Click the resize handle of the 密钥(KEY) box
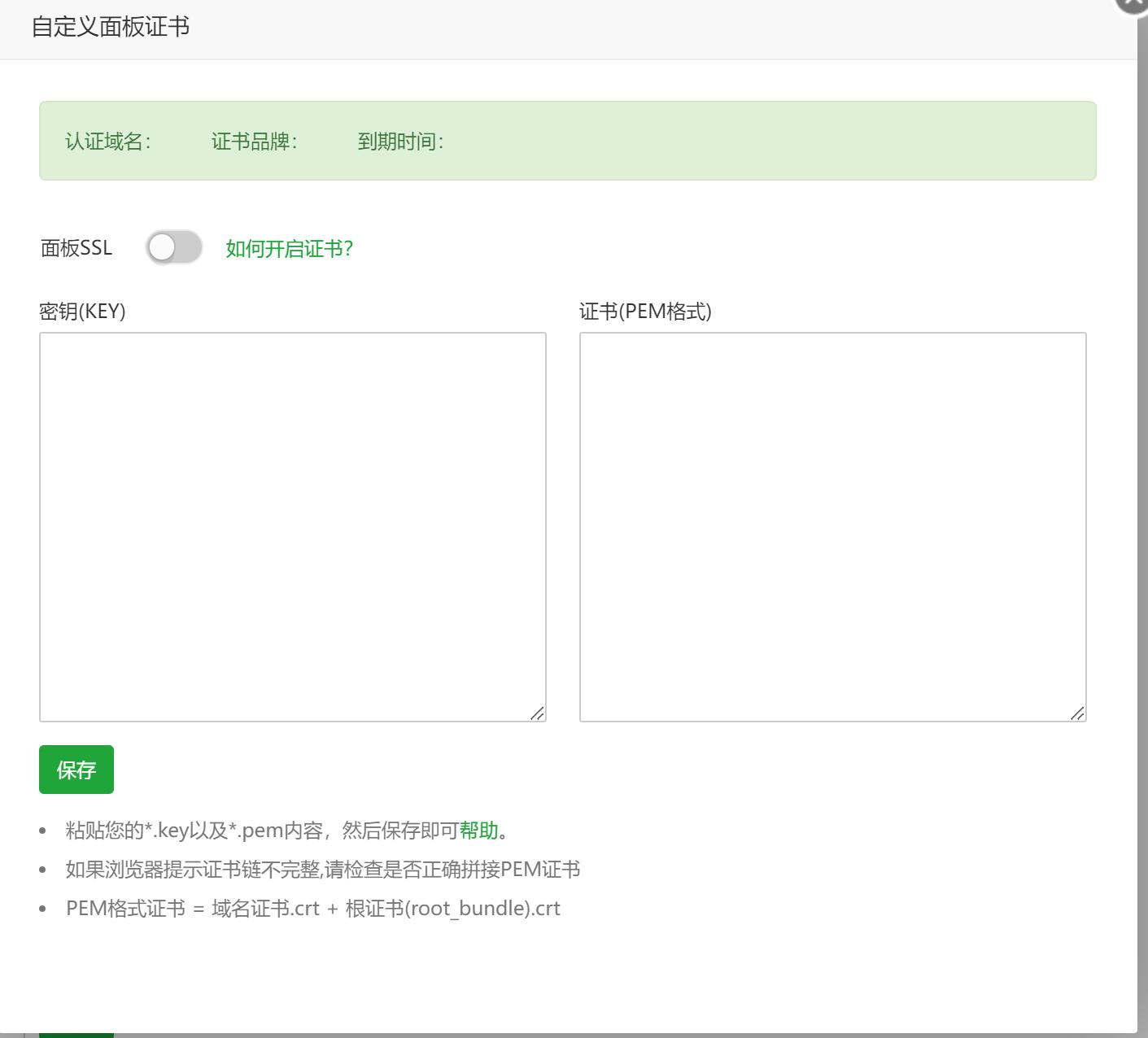 (537, 713)
